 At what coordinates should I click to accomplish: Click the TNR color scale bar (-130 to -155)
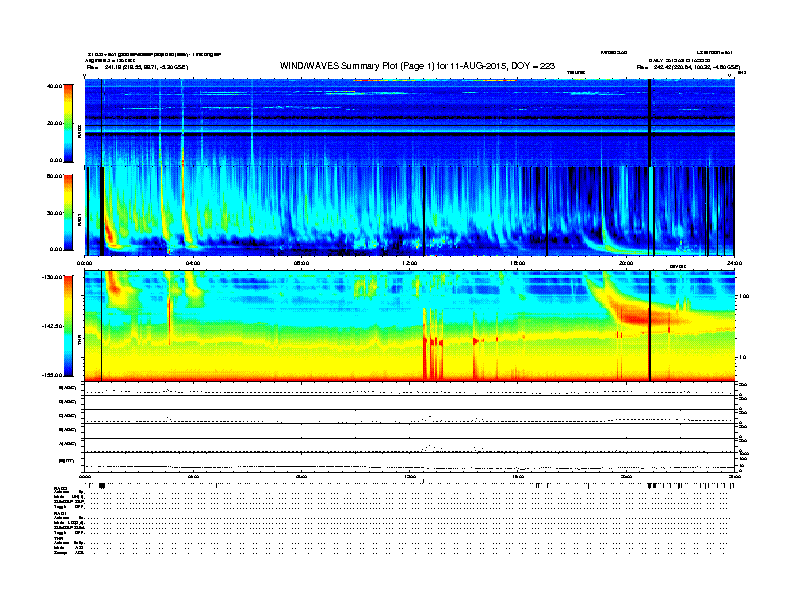[68, 326]
